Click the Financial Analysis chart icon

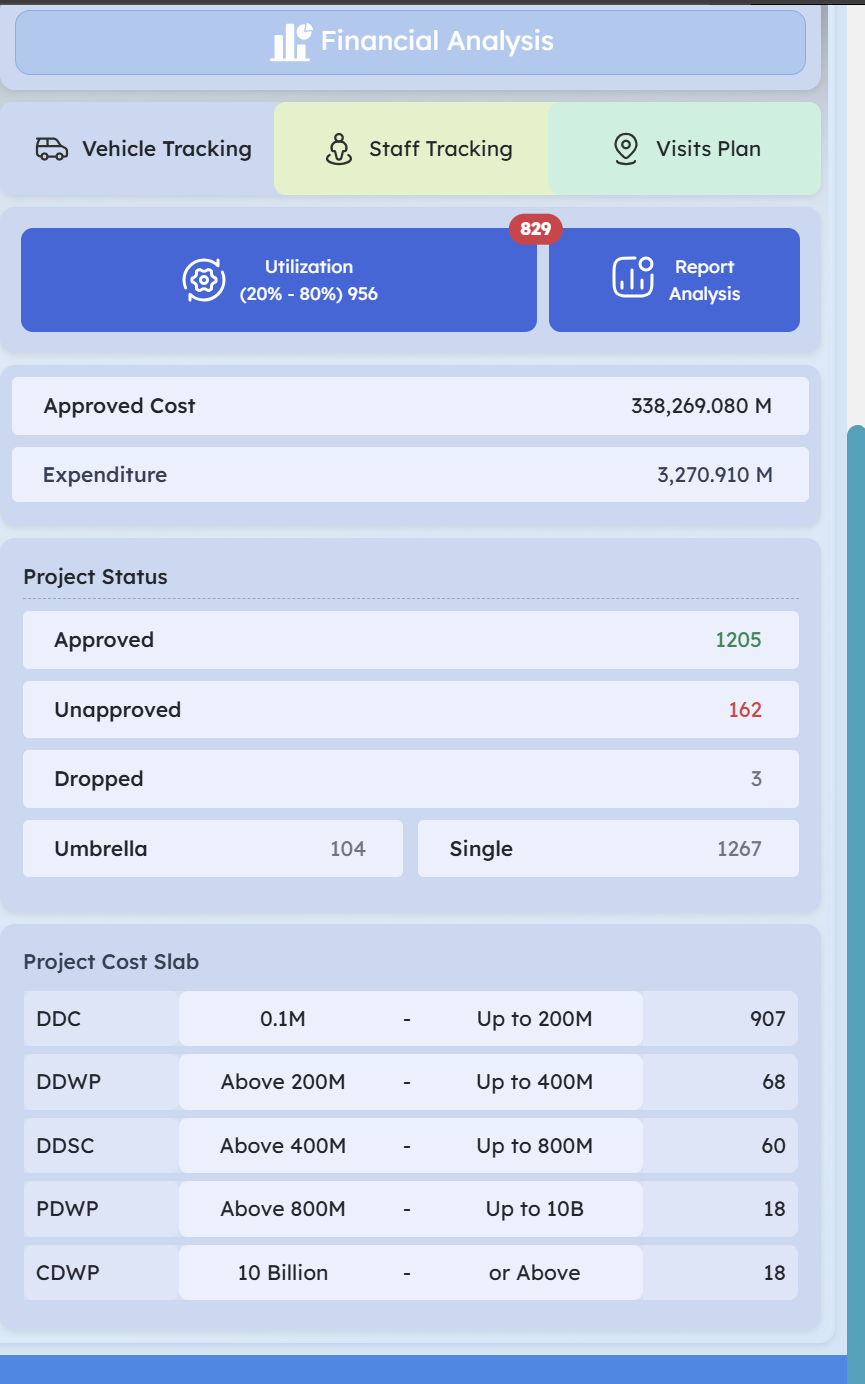(x=291, y=42)
